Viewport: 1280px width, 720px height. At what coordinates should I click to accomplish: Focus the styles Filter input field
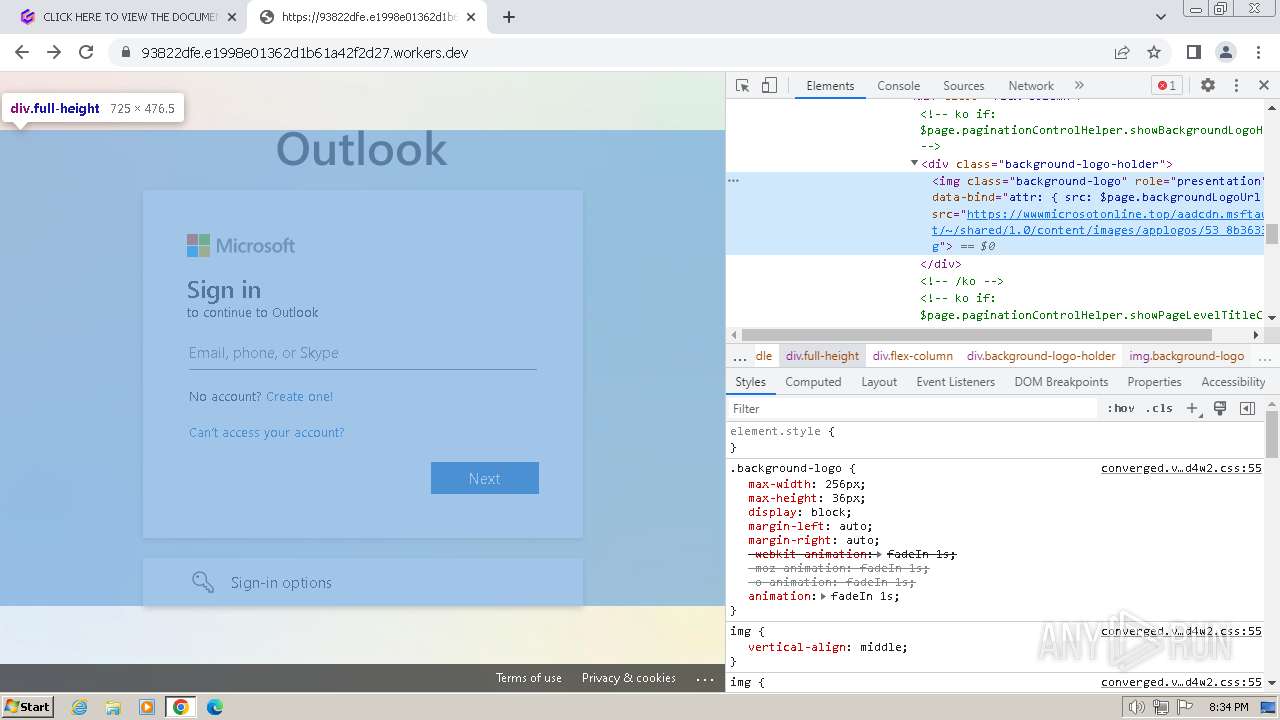(x=912, y=408)
